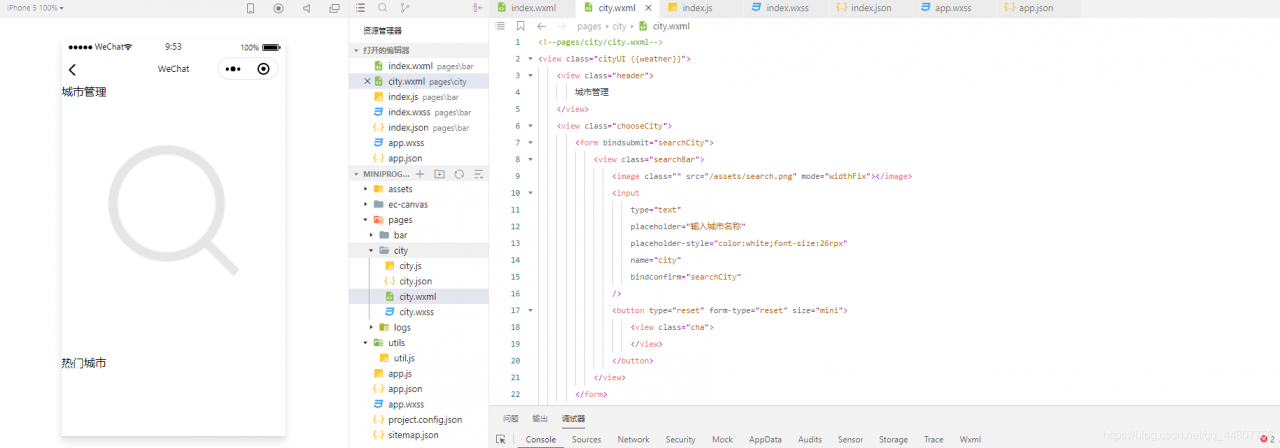
Task: Switch to the index.wxml editor tab
Action: point(532,8)
